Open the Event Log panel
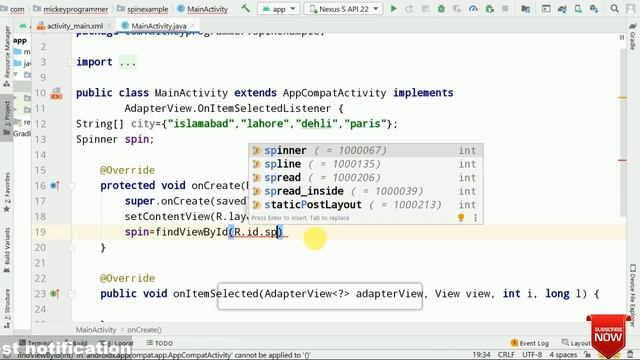Viewport: 640px width, 360px height. pyautogui.click(x=530, y=343)
